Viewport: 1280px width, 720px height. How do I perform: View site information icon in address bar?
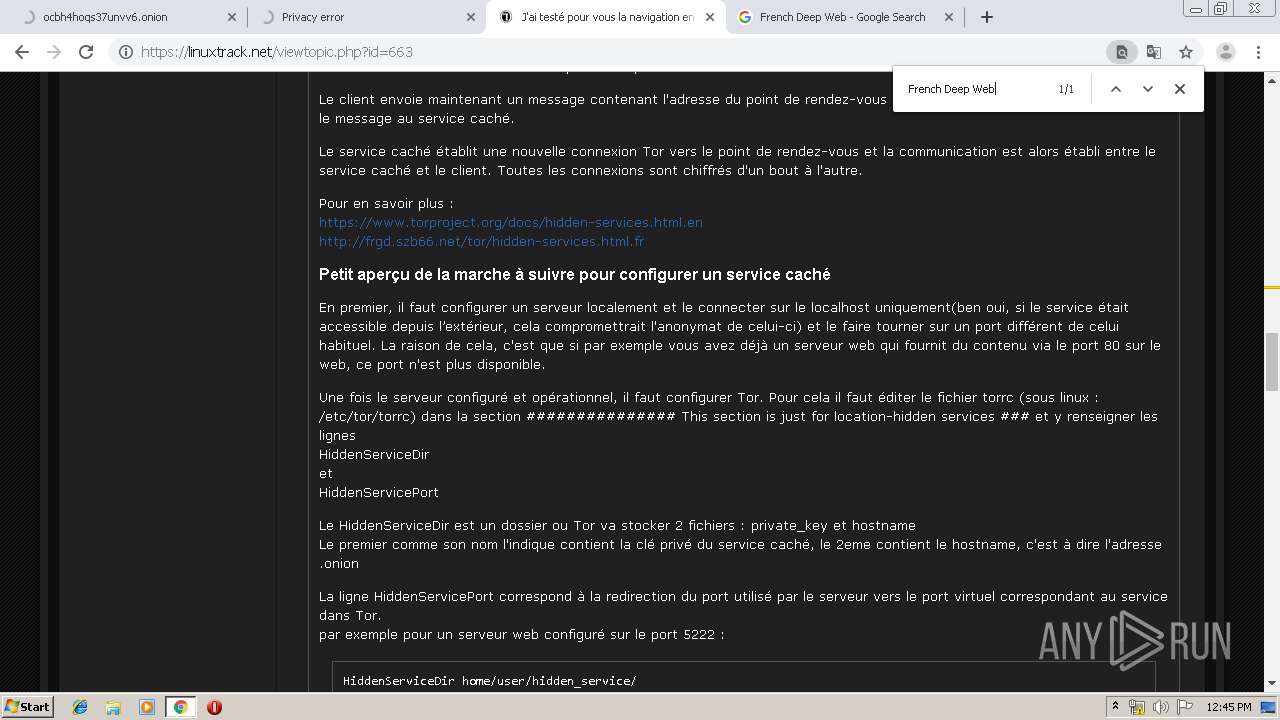(125, 52)
